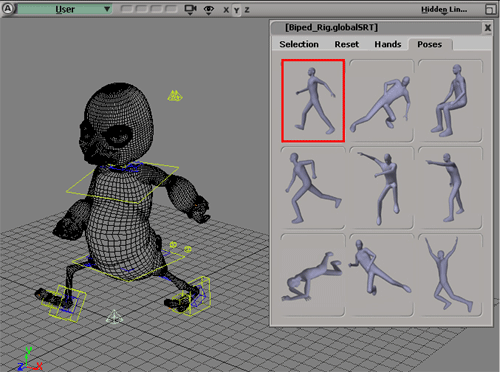
Task: Apply the sitting pose thumbnail
Action: click(x=450, y=101)
